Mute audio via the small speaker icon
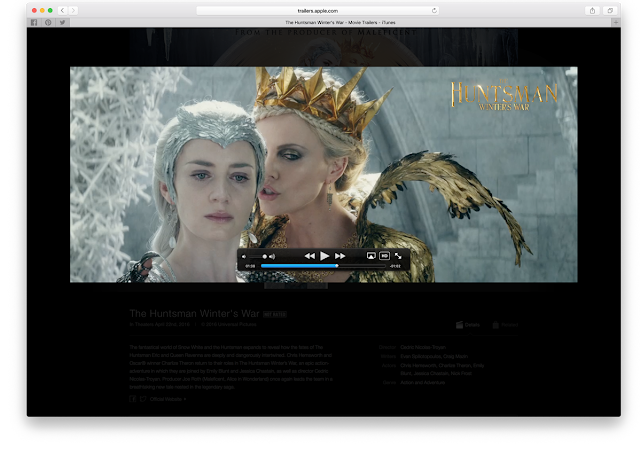This screenshot has width=640, height=454. tap(244, 256)
